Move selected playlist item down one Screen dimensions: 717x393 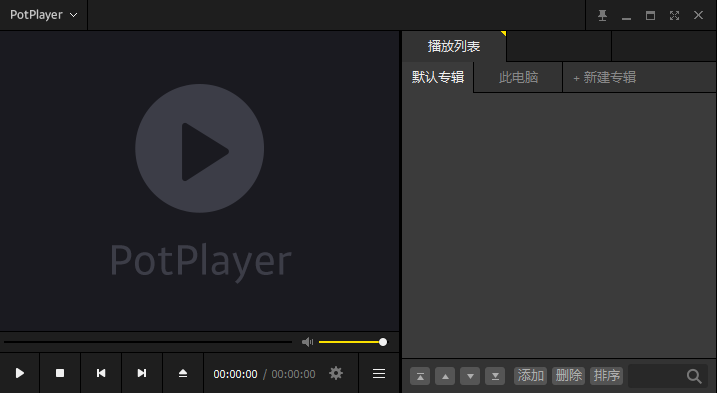470,376
